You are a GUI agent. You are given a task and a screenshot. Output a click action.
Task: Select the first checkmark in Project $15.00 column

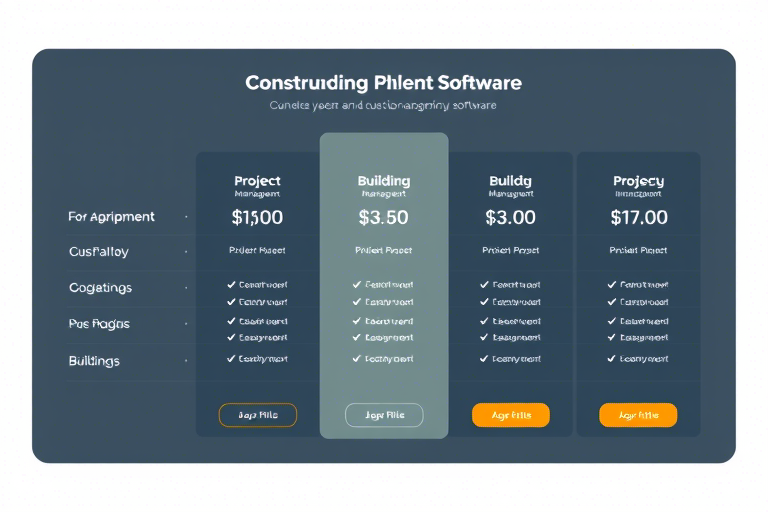tap(231, 284)
